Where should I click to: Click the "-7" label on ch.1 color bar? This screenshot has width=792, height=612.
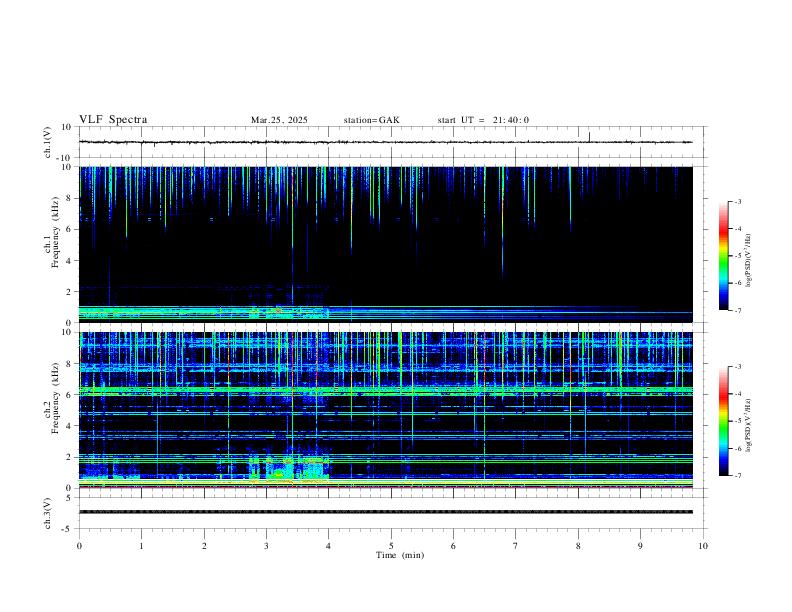[x=737, y=310]
